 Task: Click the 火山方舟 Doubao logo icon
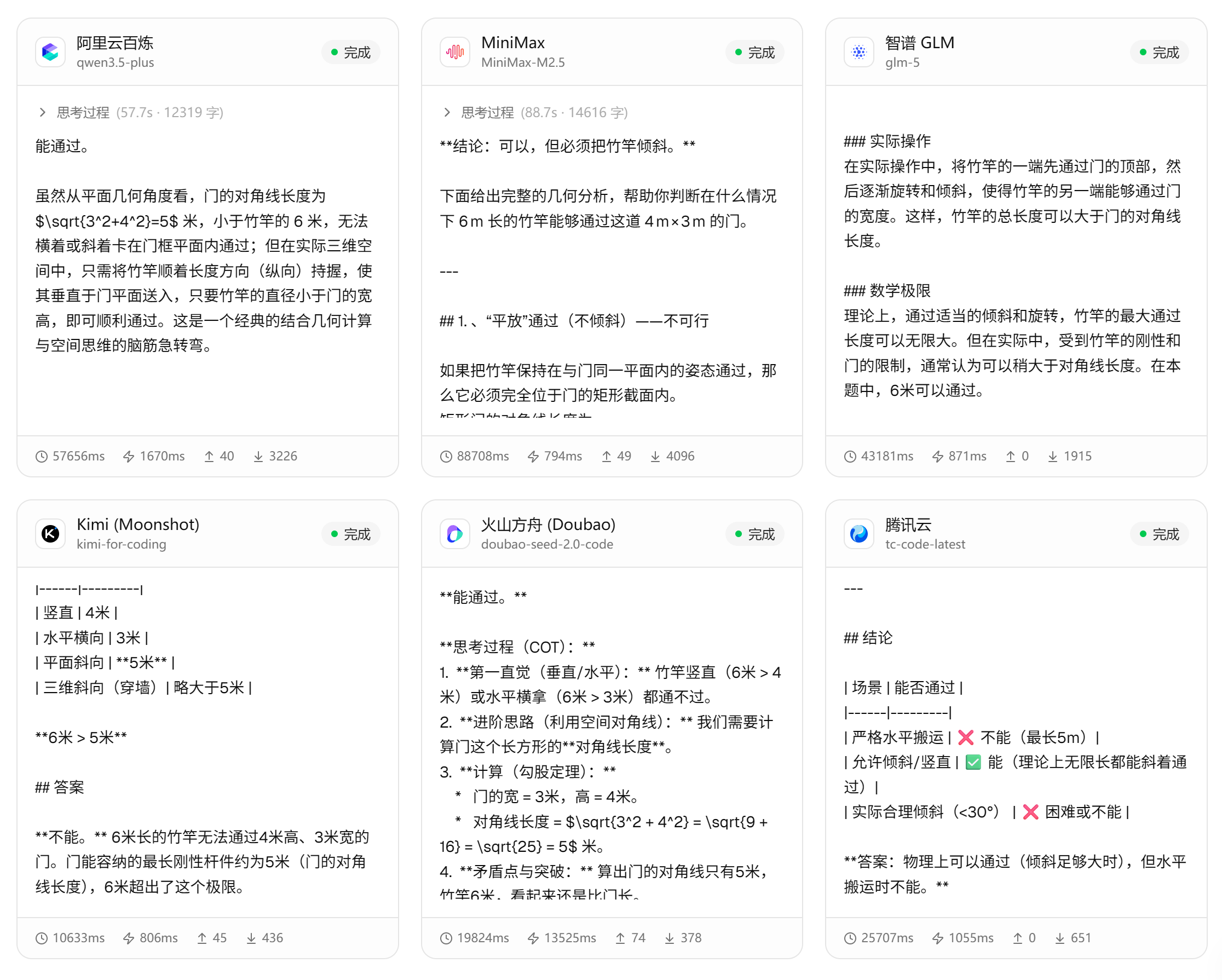(x=454, y=534)
